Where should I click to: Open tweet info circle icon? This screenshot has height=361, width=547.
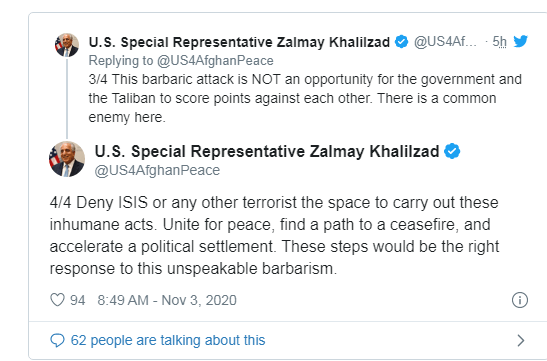[x=520, y=300]
